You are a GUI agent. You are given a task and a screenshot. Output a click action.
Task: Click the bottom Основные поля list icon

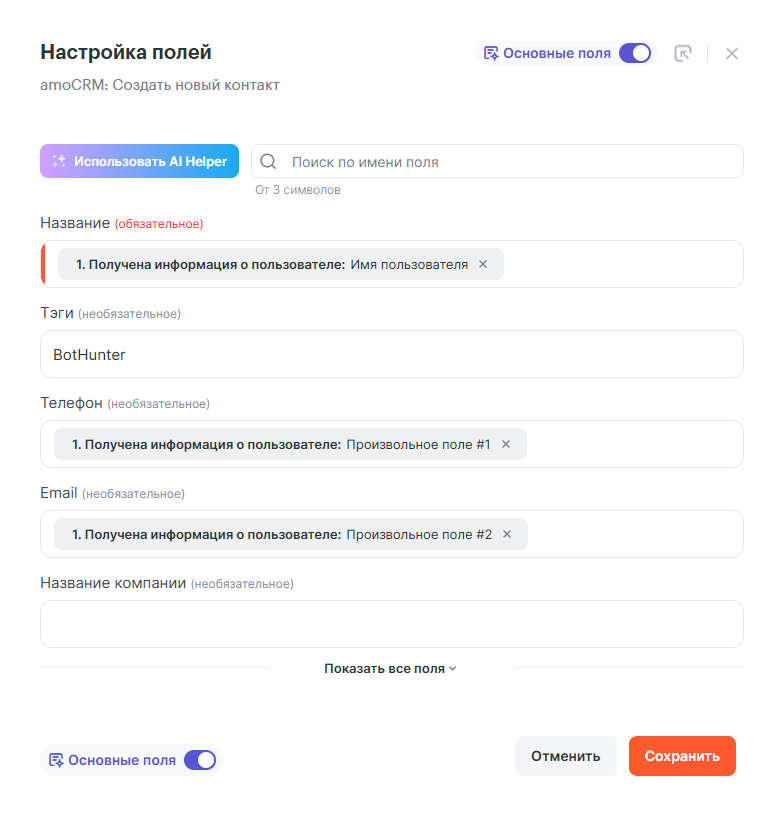click(56, 760)
